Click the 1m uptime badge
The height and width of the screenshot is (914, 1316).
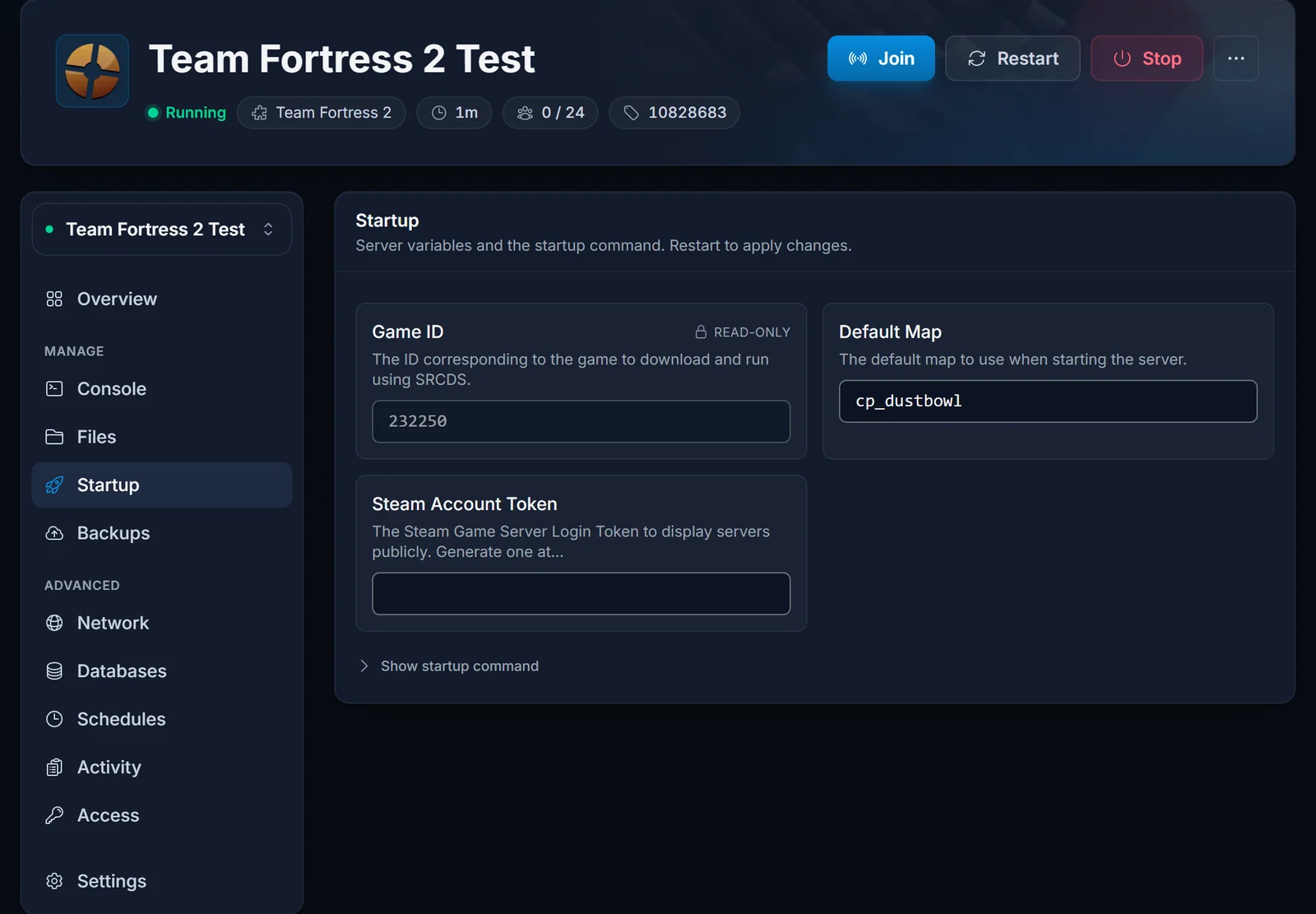pos(454,113)
